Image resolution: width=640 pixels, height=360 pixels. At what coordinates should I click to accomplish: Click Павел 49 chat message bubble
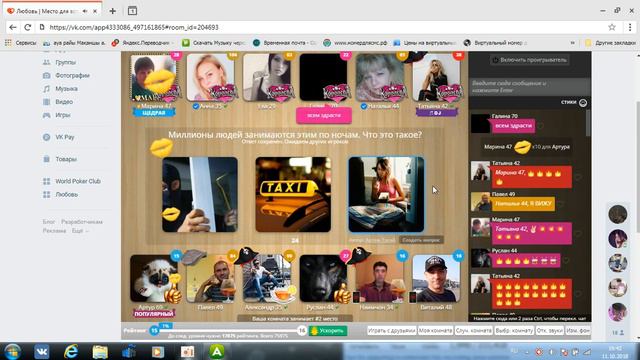point(523,204)
